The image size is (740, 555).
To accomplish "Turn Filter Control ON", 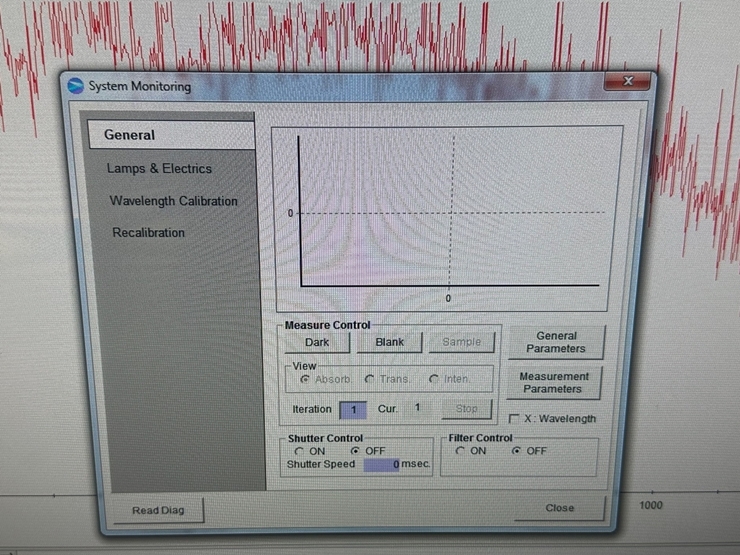I will pos(459,451).
